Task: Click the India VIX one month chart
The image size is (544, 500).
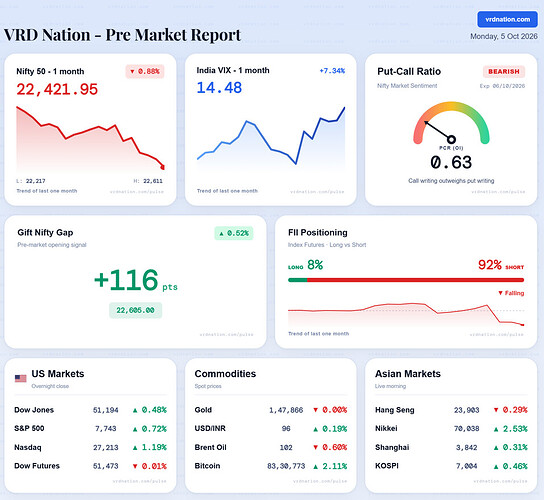Action: click(271, 138)
